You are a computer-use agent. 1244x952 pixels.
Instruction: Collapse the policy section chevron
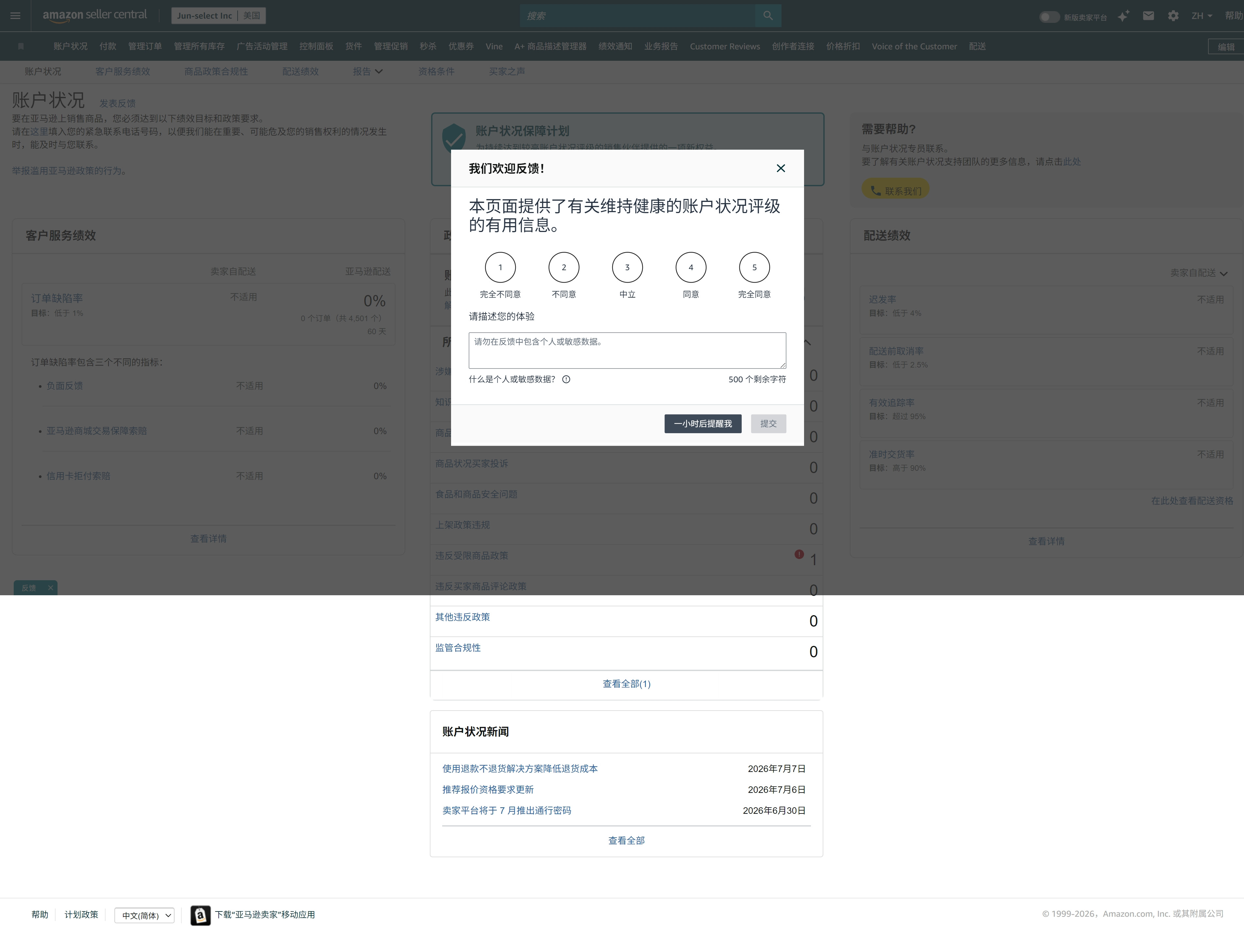click(x=807, y=342)
